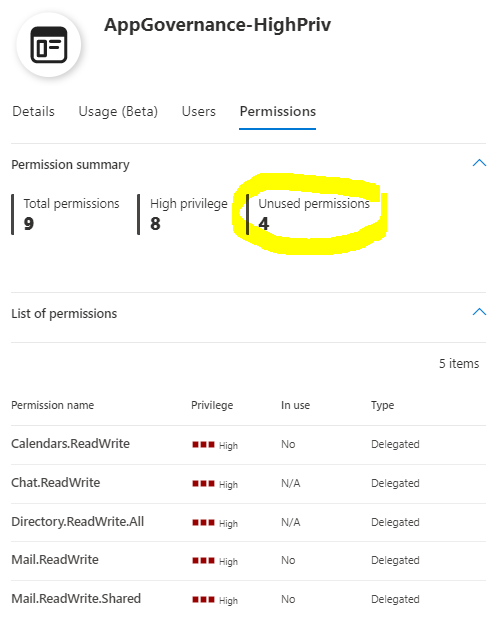Click Delegated type for Mail.ReadWrite
The width and height of the screenshot is (492, 617).
[x=395, y=560]
